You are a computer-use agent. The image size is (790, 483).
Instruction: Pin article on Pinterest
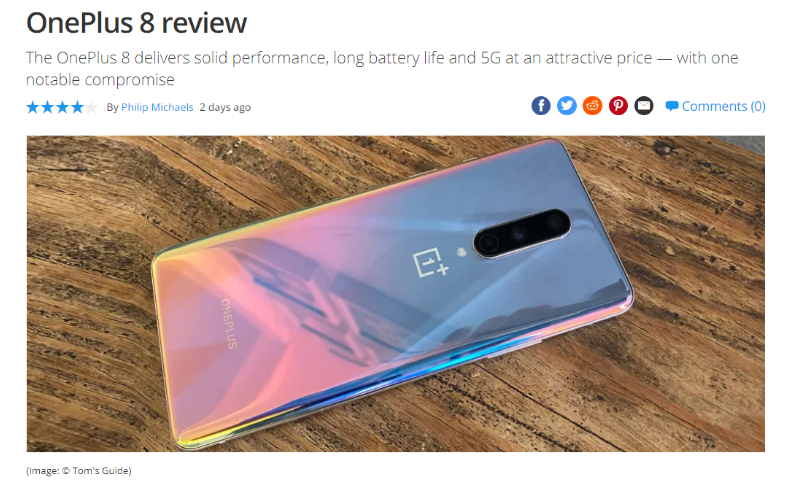618,106
